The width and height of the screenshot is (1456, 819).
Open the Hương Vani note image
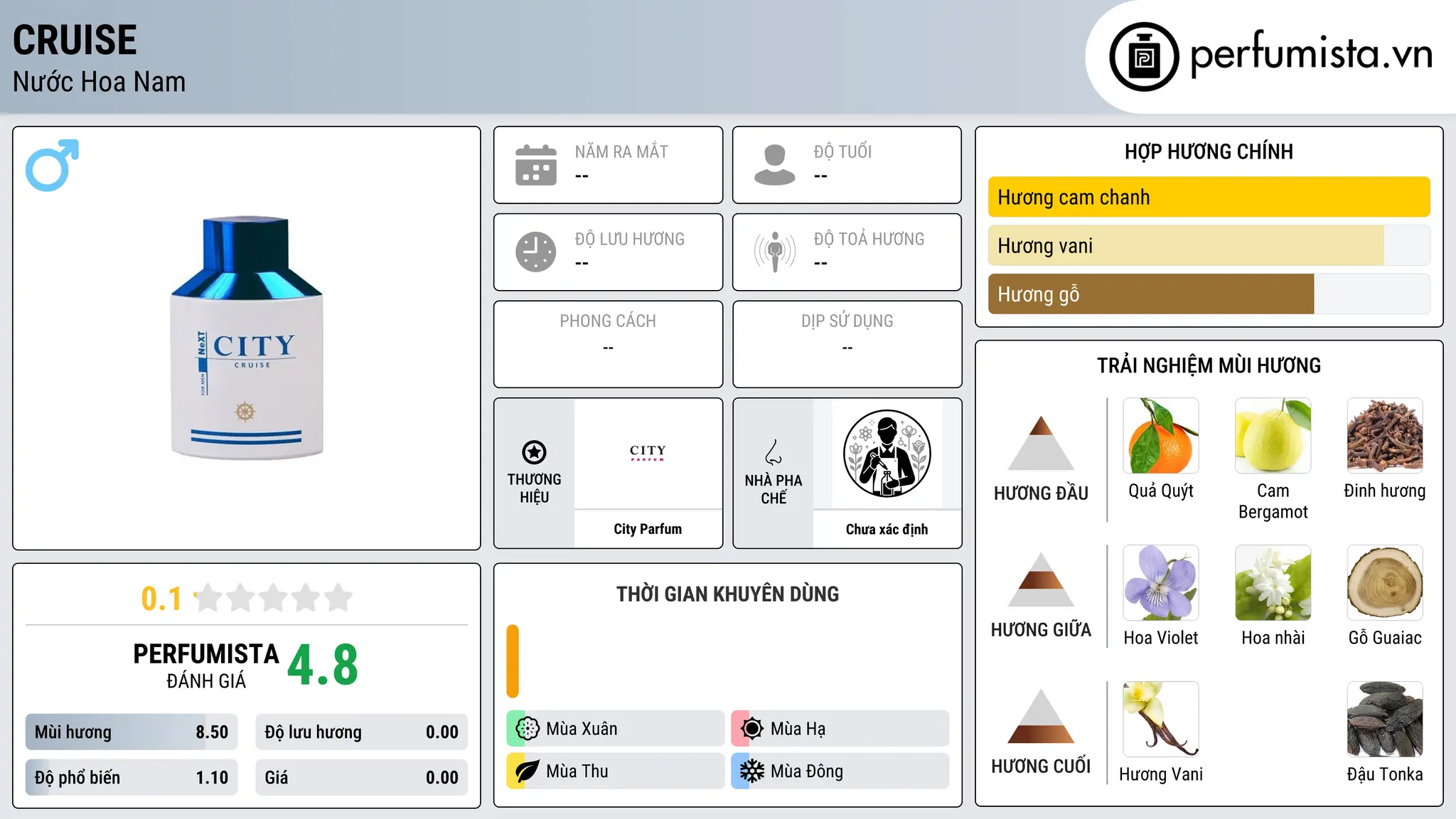pyautogui.click(x=1161, y=719)
